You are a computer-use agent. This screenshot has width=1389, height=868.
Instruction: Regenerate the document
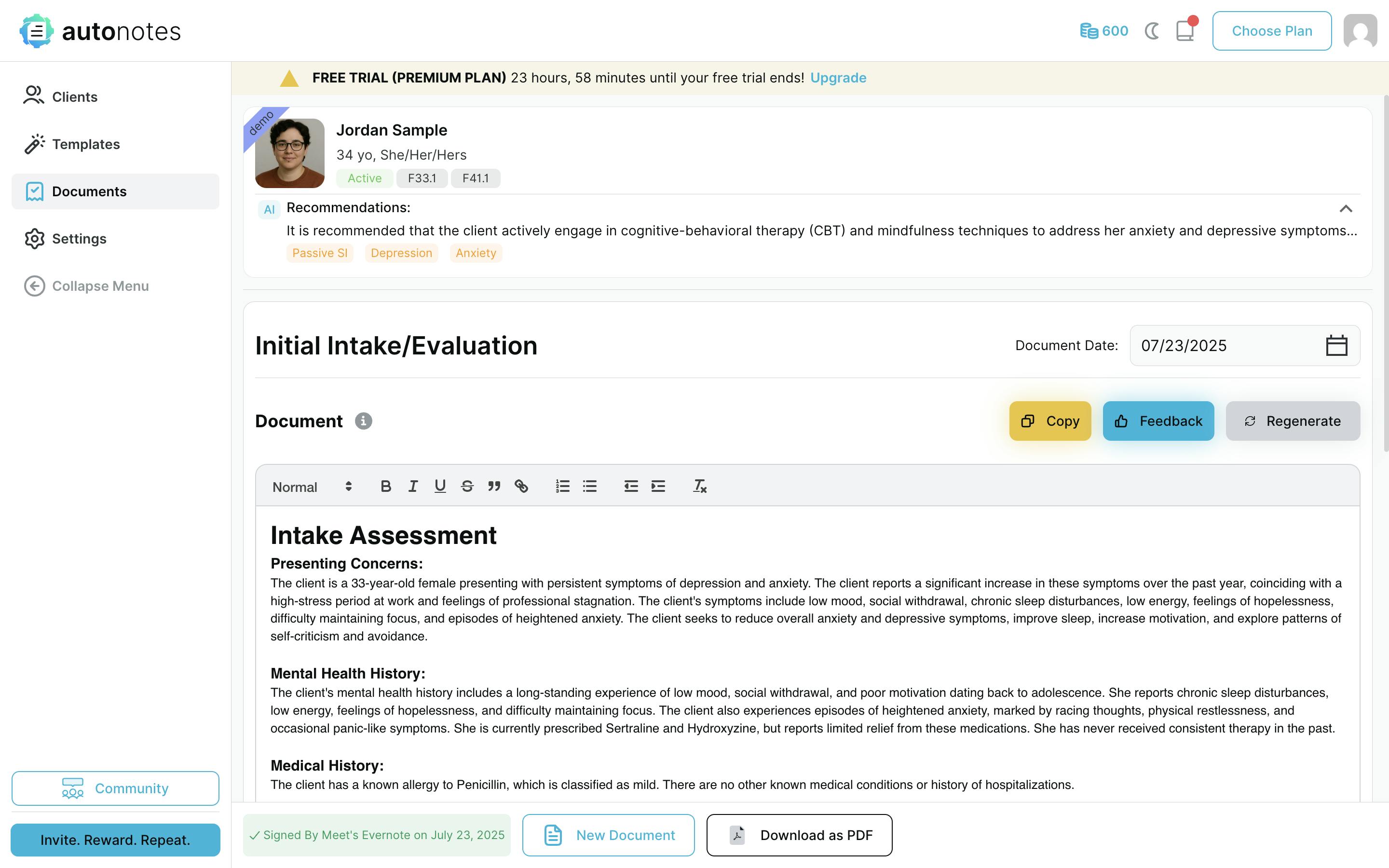tap(1293, 421)
